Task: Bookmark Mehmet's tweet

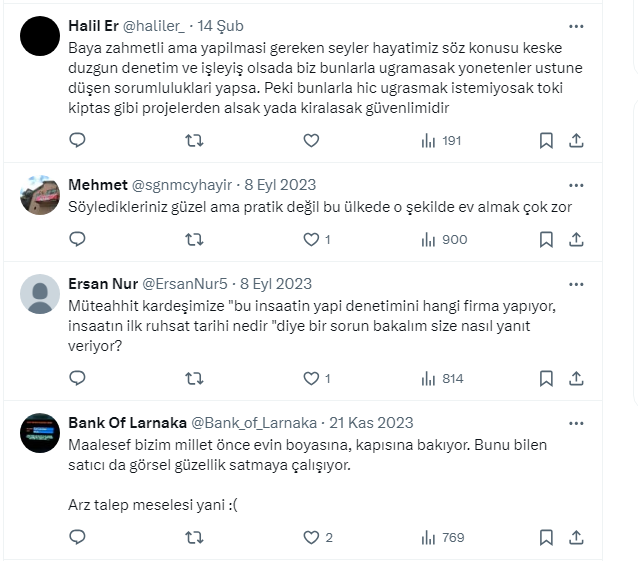Action: (x=546, y=239)
